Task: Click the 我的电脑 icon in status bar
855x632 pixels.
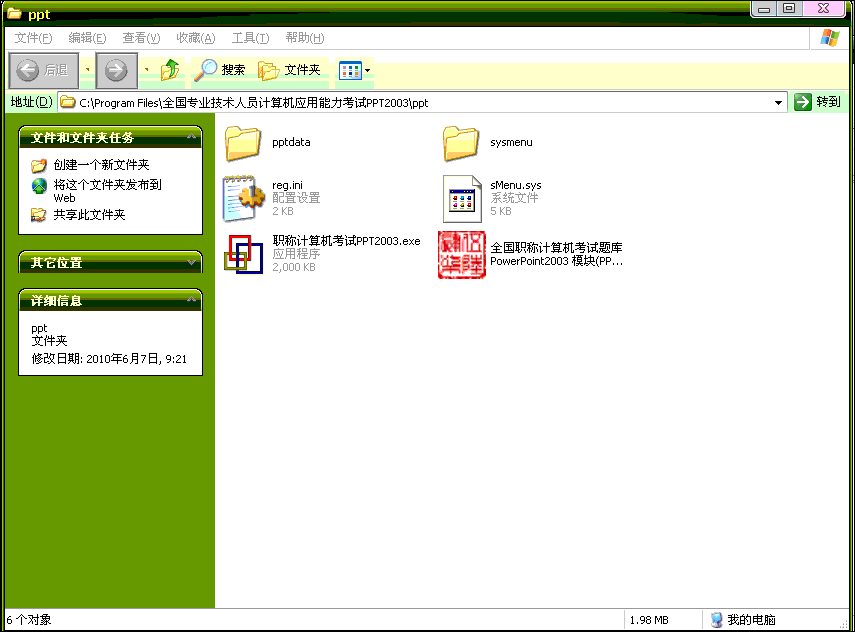Action: [717, 619]
